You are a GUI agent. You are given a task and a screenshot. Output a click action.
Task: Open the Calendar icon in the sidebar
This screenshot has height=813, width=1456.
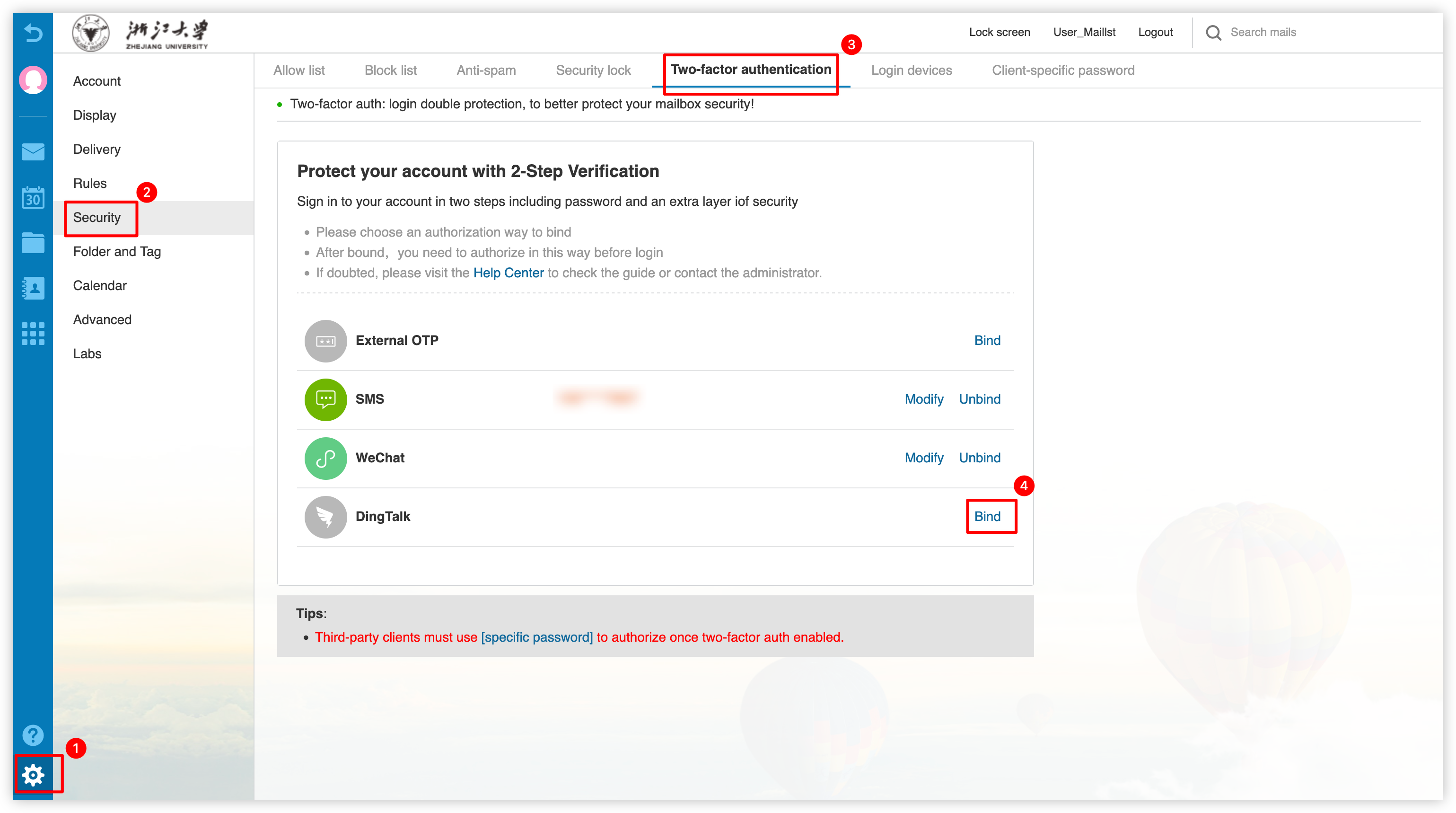[33, 198]
